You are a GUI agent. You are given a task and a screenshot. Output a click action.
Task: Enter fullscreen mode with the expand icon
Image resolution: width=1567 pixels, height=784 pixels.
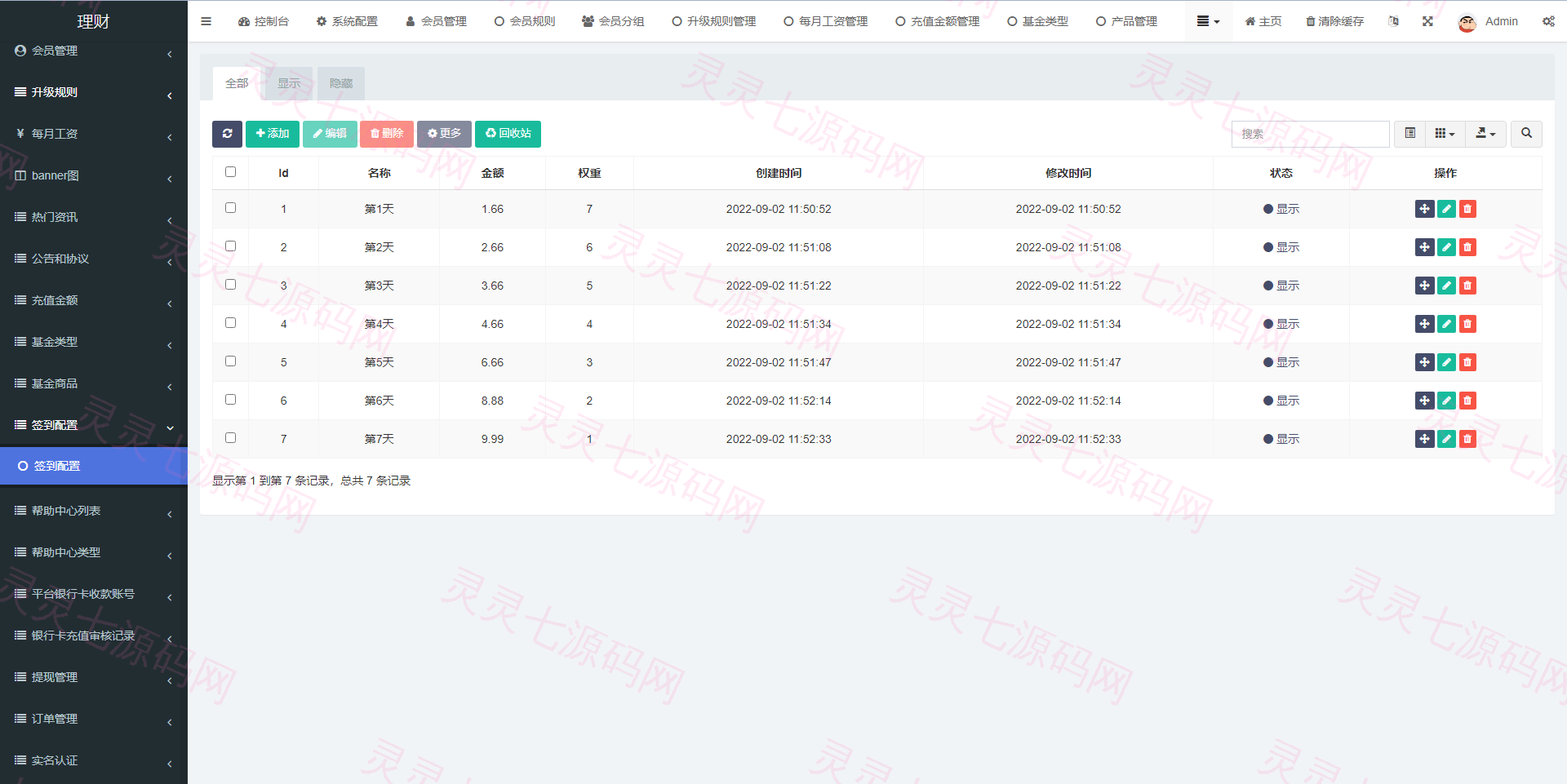coord(1427,21)
